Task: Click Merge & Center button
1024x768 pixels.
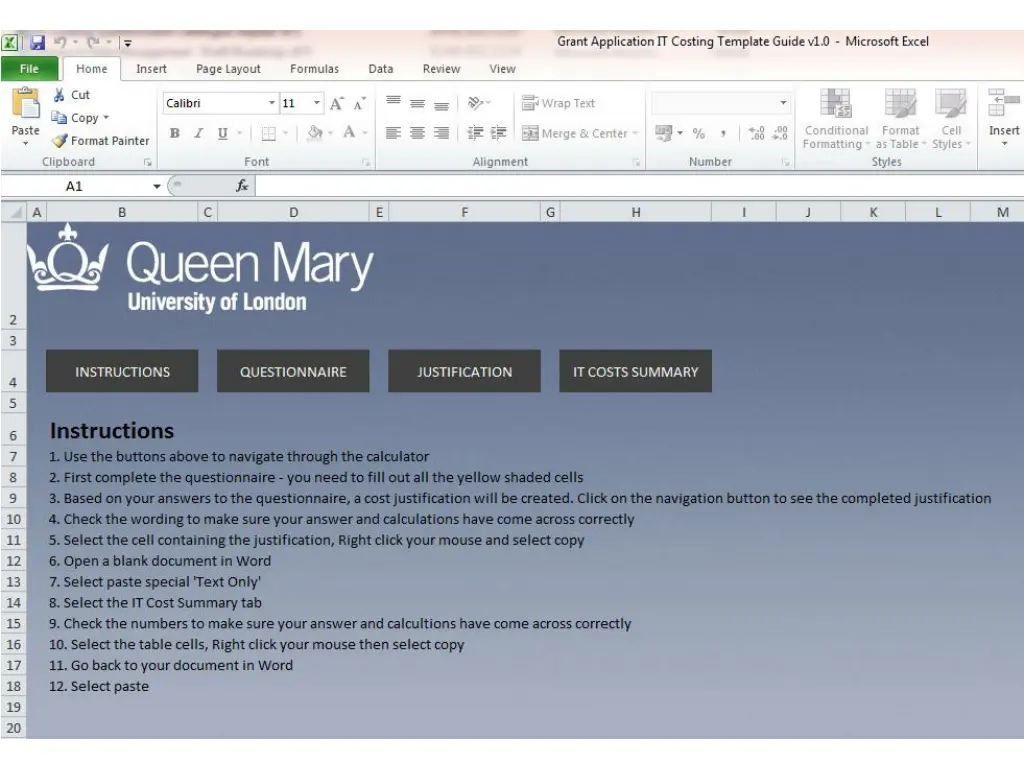Action: pyautogui.click(x=575, y=133)
